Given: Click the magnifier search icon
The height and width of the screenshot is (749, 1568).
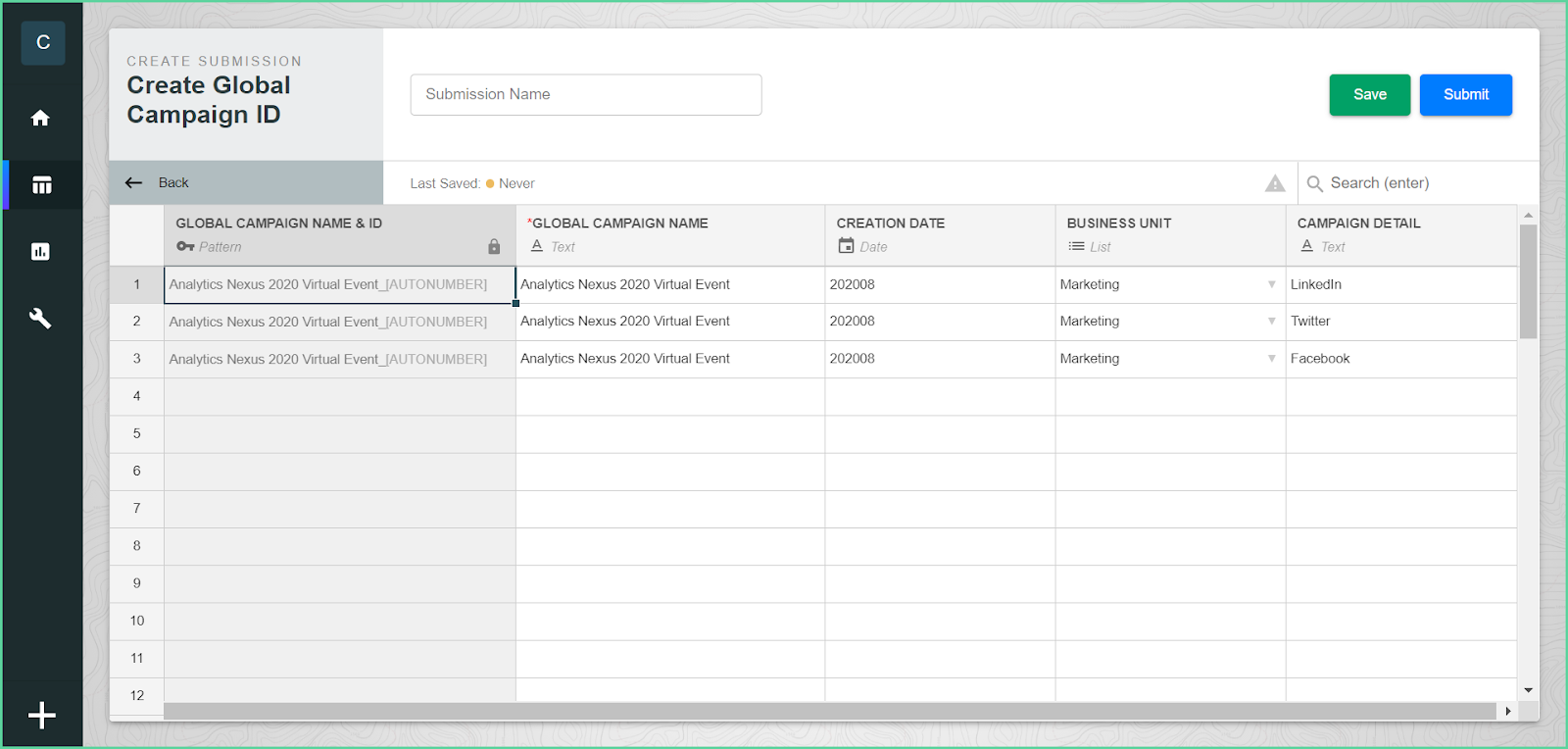Looking at the screenshot, I should click(x=1315, y=183).
